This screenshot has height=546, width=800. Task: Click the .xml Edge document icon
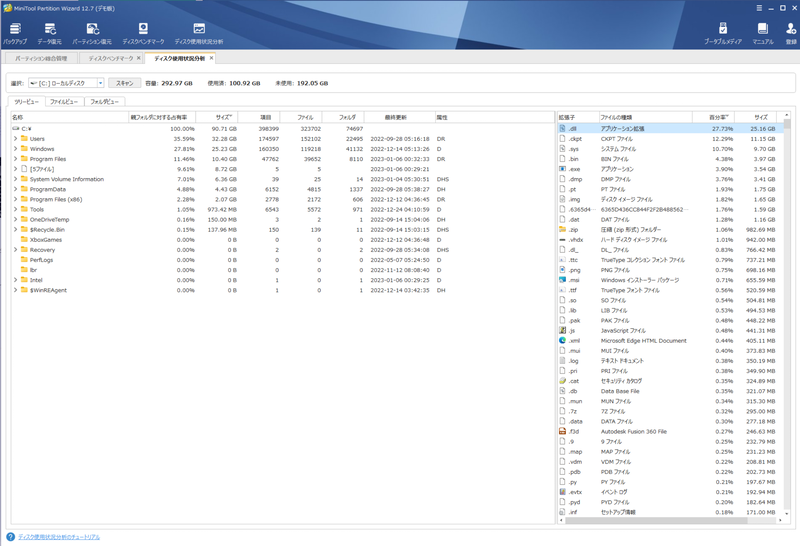point(562,340)
